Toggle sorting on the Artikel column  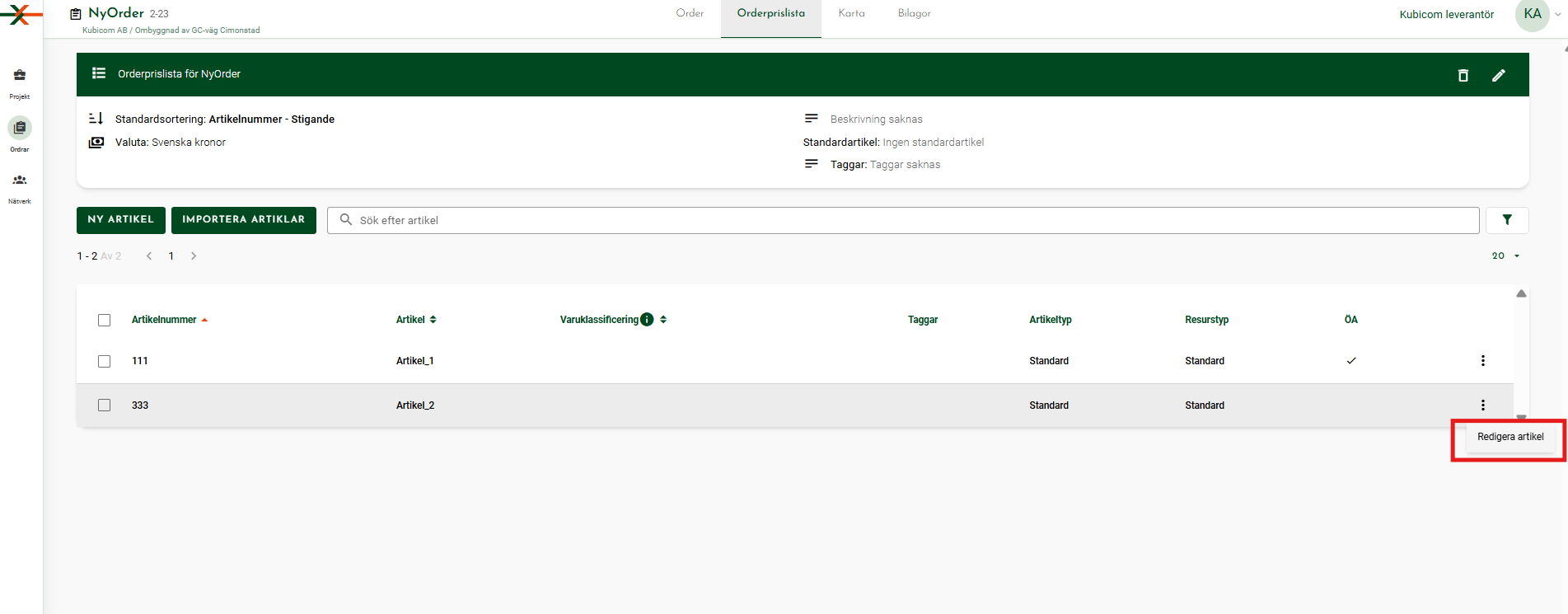point(433,320)
